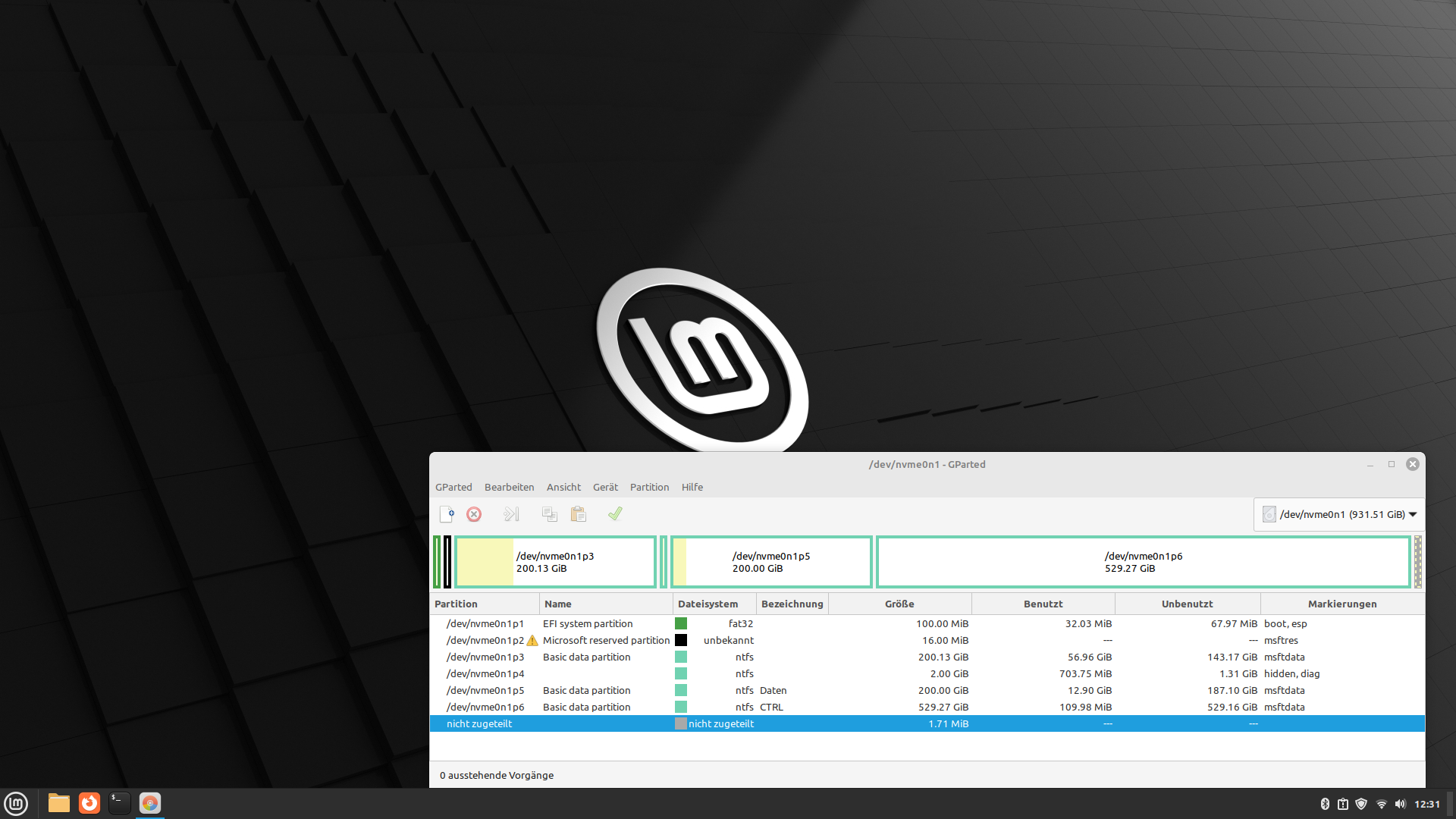Image resolution: width=1456 pixels, height=819 pixels.
Task: Open the Linux Mint start menu
Action: pyautogui.click(x=16, y=803)
